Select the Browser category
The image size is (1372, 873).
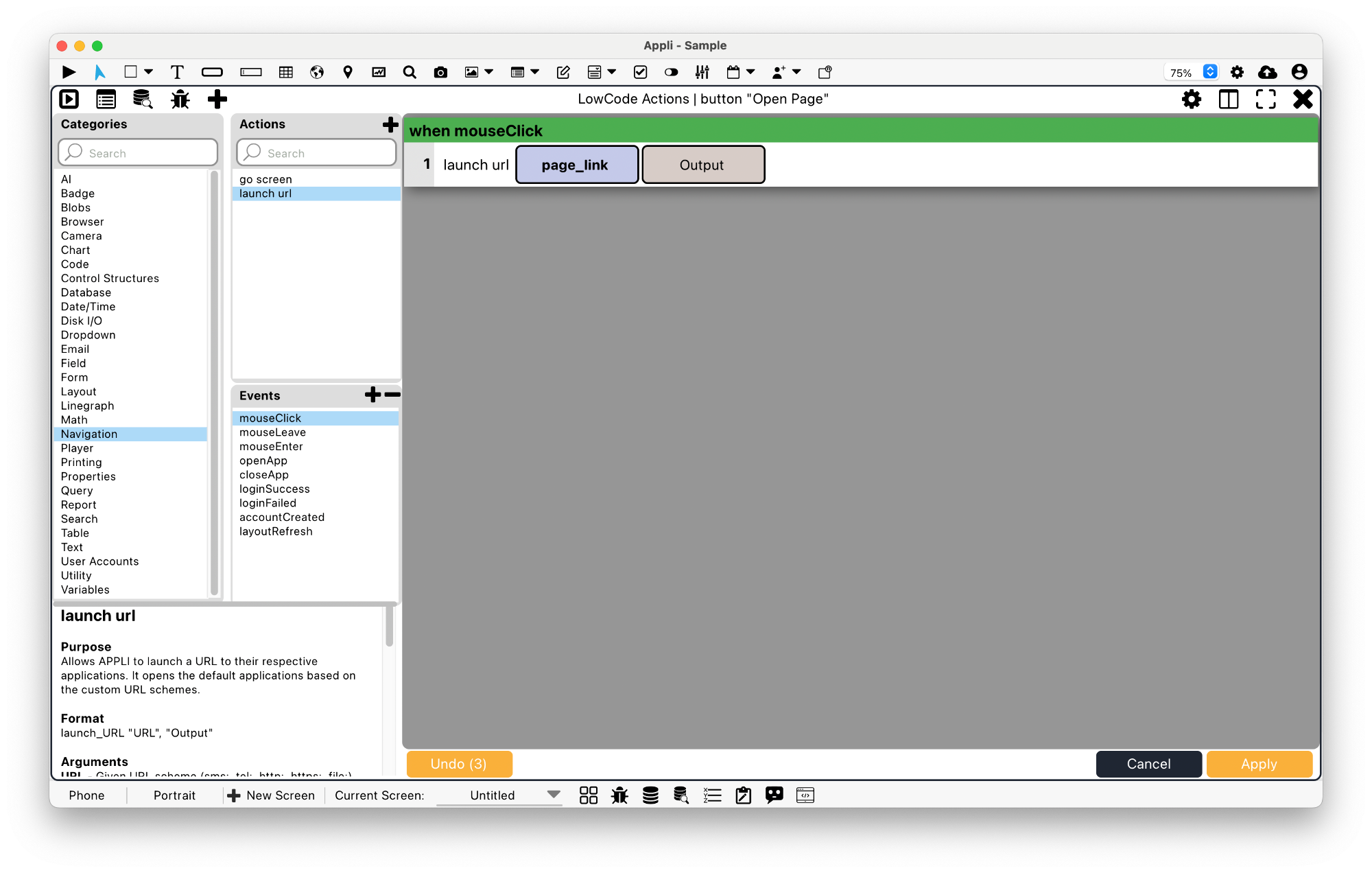click(82, 222)
